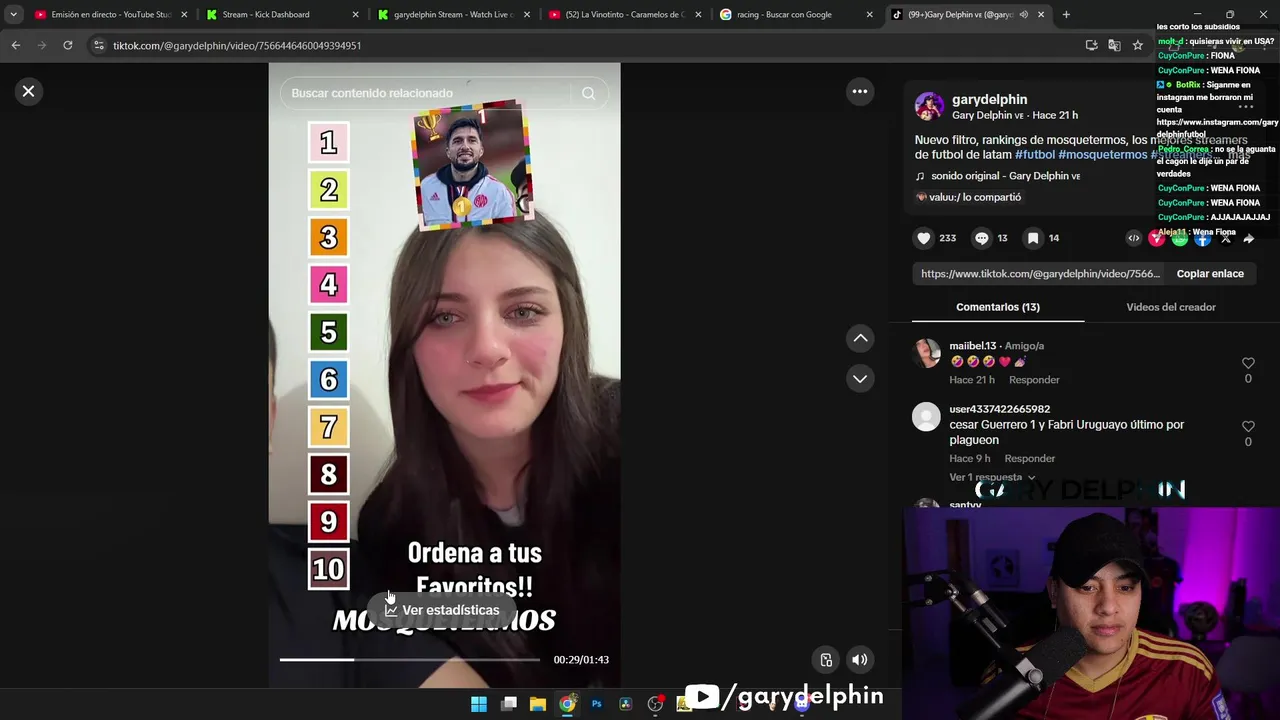Open more share options arrow
Image resolution: width=1280 pixels, height=720 pixels.
coord(1249,238)
